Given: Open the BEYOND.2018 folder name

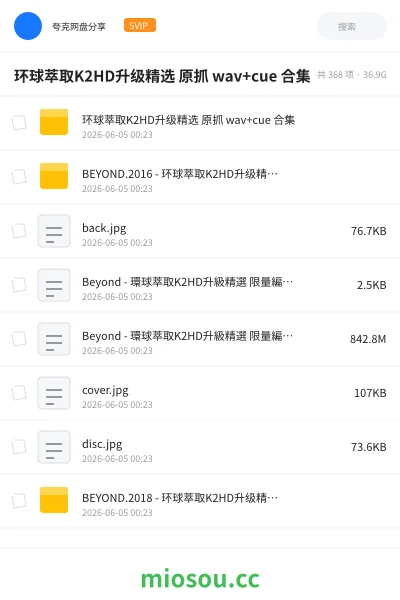Looking at the screenshot, I should [x=180, y=498].
